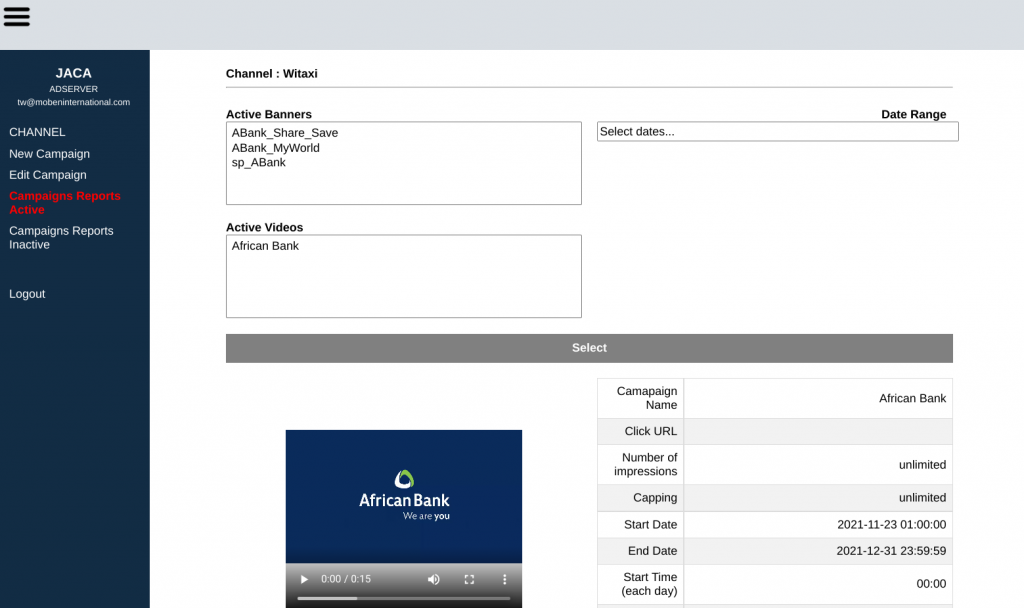Select sp_ABank banner option
The height and width of the screenshot is (608, 1024).
(258, 163)
